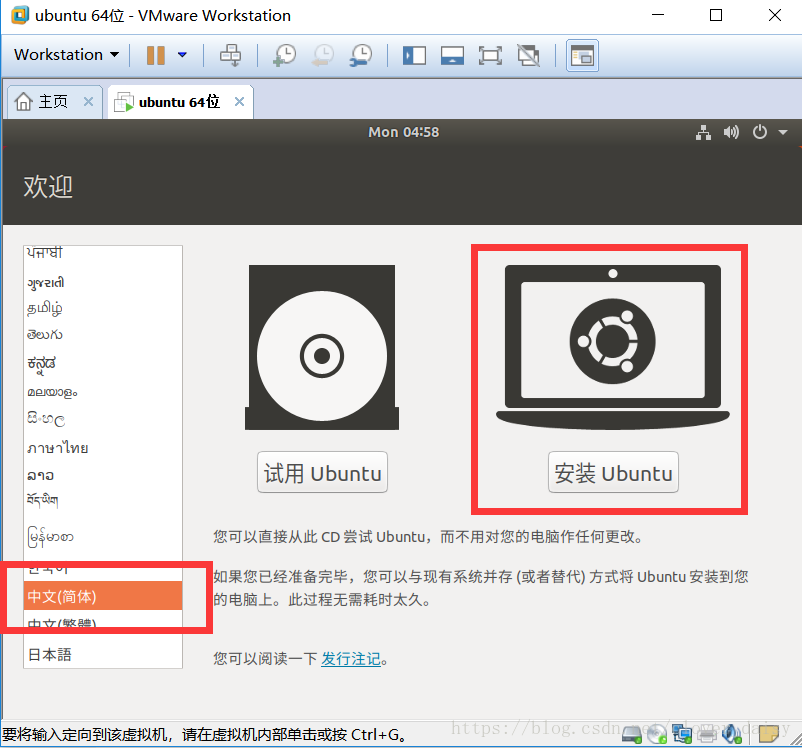Click the network adapter status icon
The width and height of the screenshot is (802, 748).
(682, 735)
